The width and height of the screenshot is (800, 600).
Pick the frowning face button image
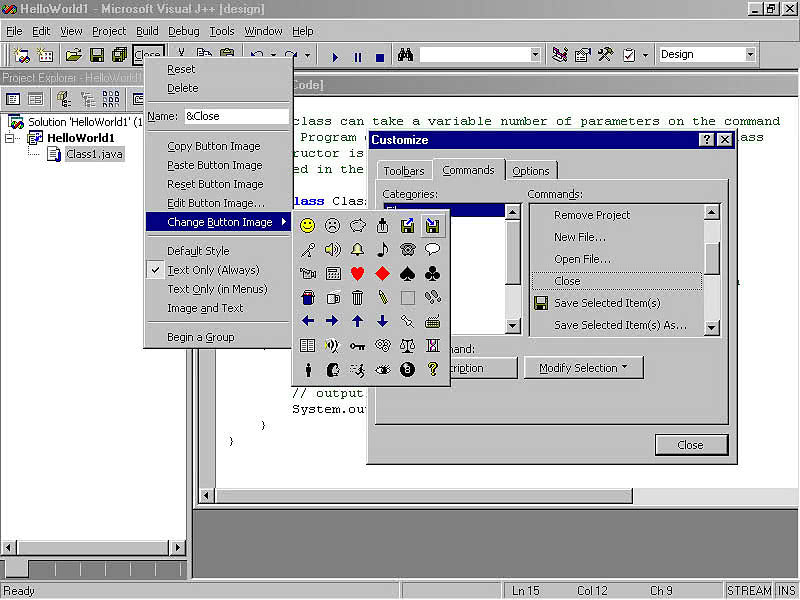[332, 226]
